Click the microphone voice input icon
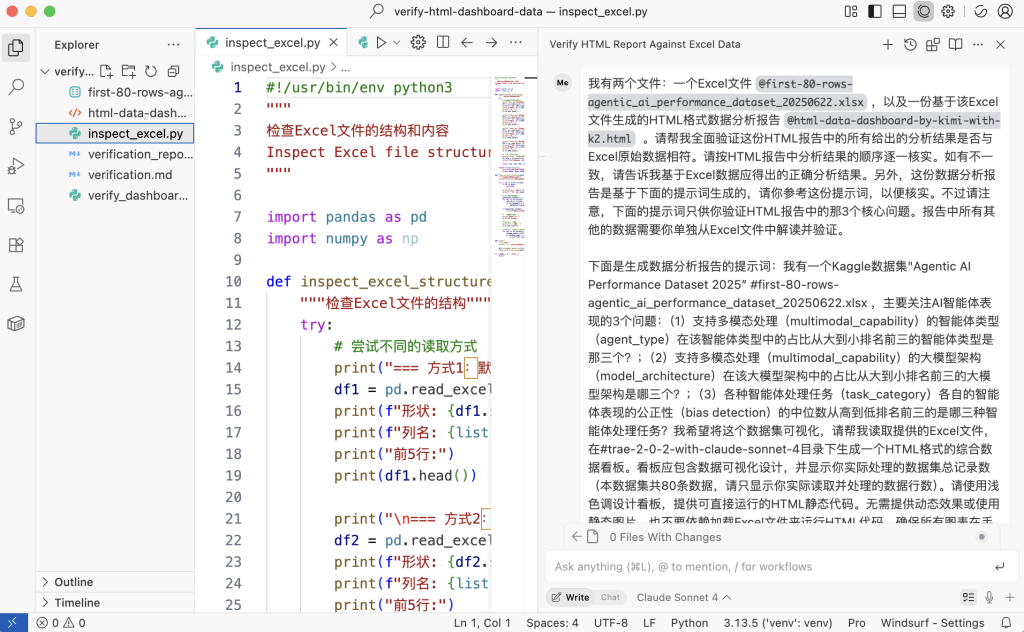 (989, 597)
